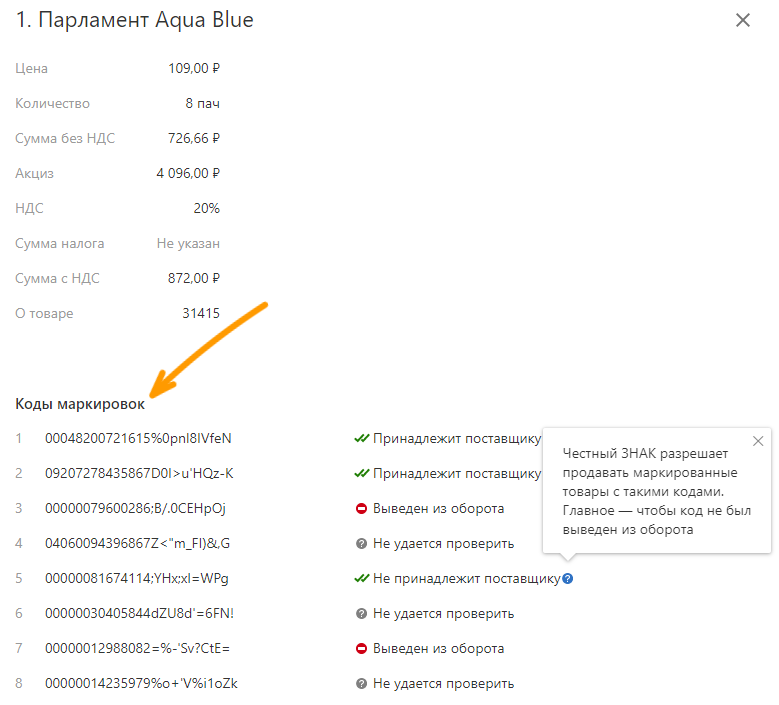
Task: Click status Не удается проверить for code 6
Action: click(x=444, y=614)
